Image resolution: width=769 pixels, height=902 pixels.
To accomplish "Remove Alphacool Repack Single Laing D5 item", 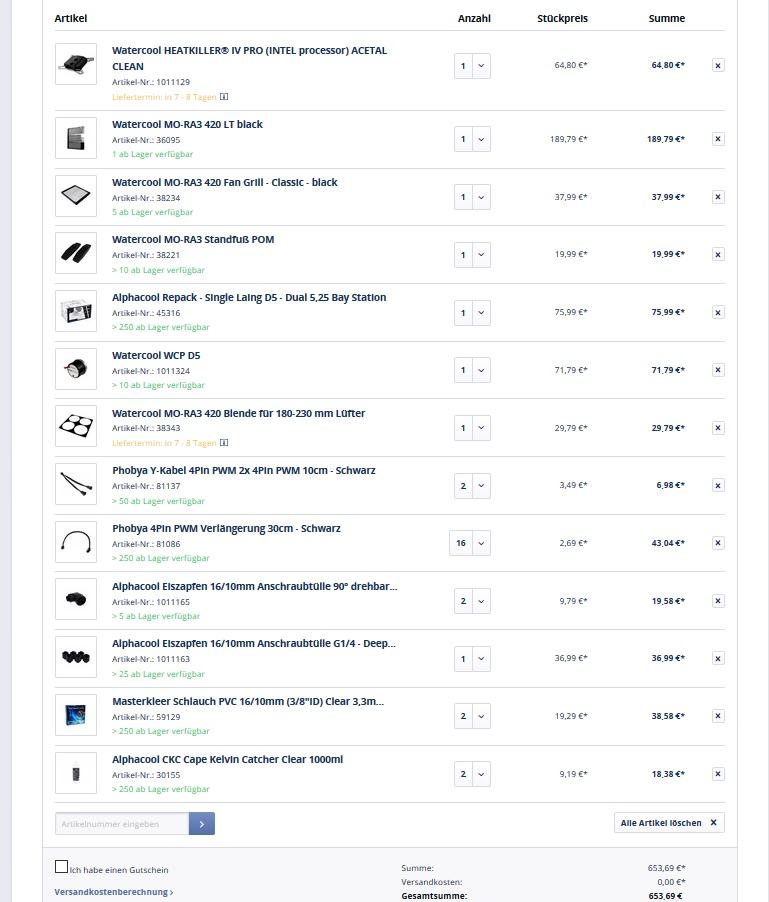I will (x=718, y=312).
